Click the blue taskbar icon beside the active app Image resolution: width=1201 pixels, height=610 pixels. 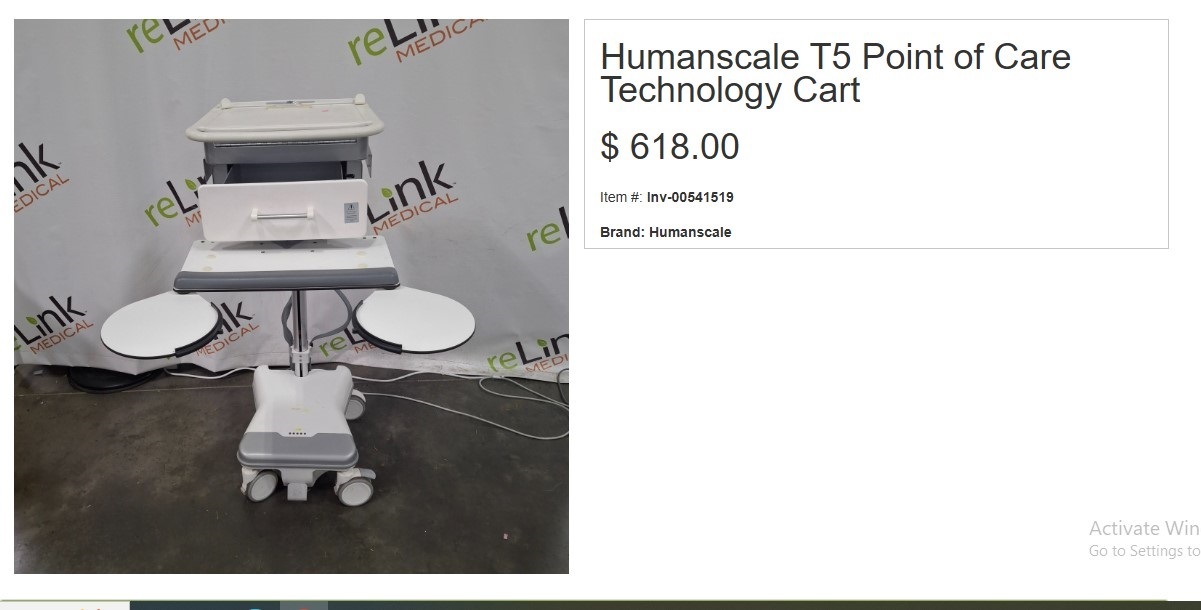pos(256,606)
